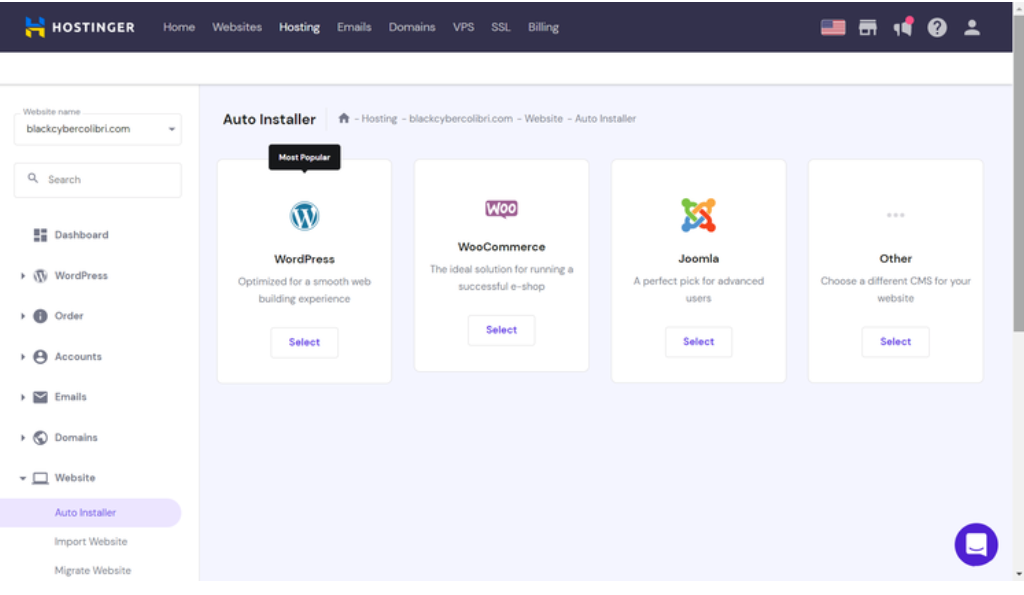Click the Dashboard grid icon in sidebar
The height and width of the screenshot is (595, 1024).
tap(40, 235)
